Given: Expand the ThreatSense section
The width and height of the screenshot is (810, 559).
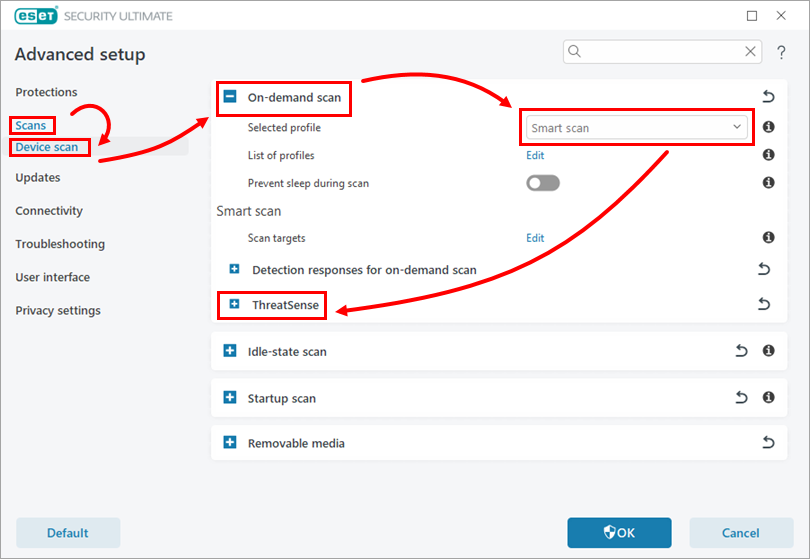Looking at the screenshot, I should [x=235, y=304].
